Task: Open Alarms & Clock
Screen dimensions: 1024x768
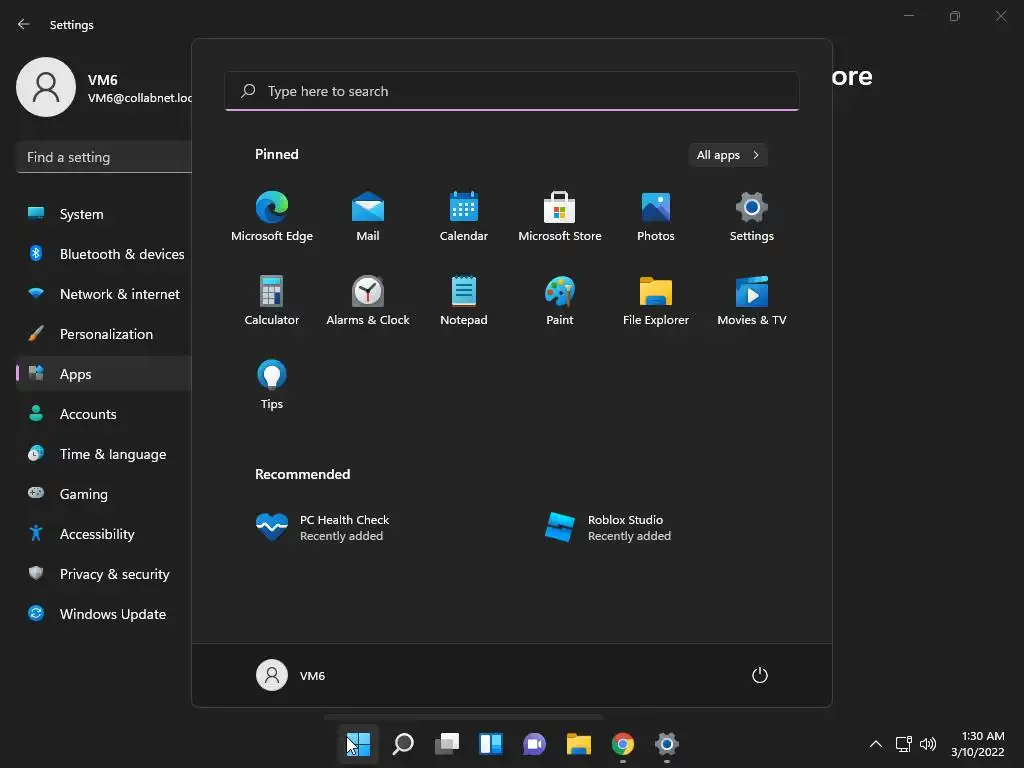Action: pos(368,300)
